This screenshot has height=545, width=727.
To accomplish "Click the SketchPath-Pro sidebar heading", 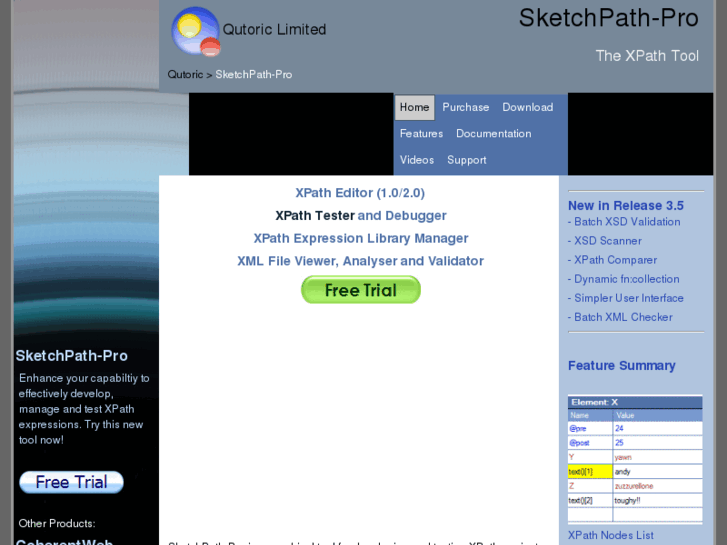I will tap(71, 356).
